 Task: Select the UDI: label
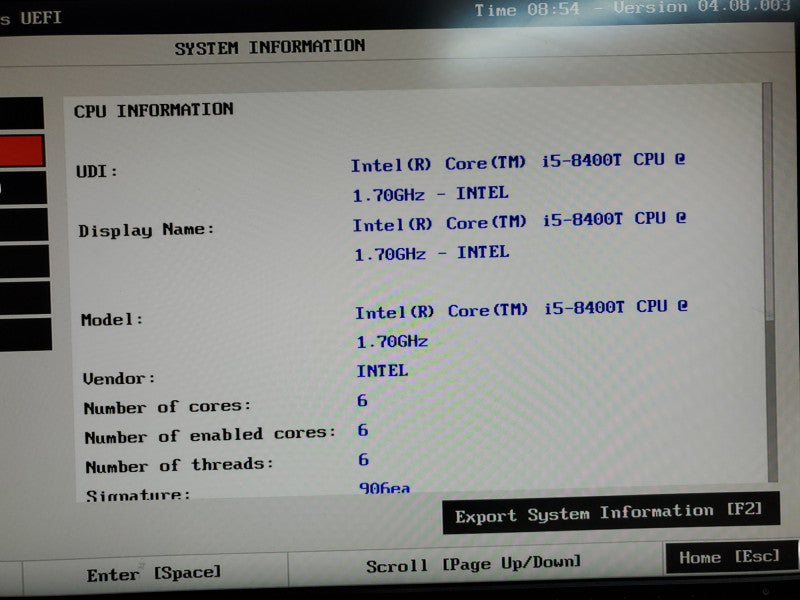96,171
